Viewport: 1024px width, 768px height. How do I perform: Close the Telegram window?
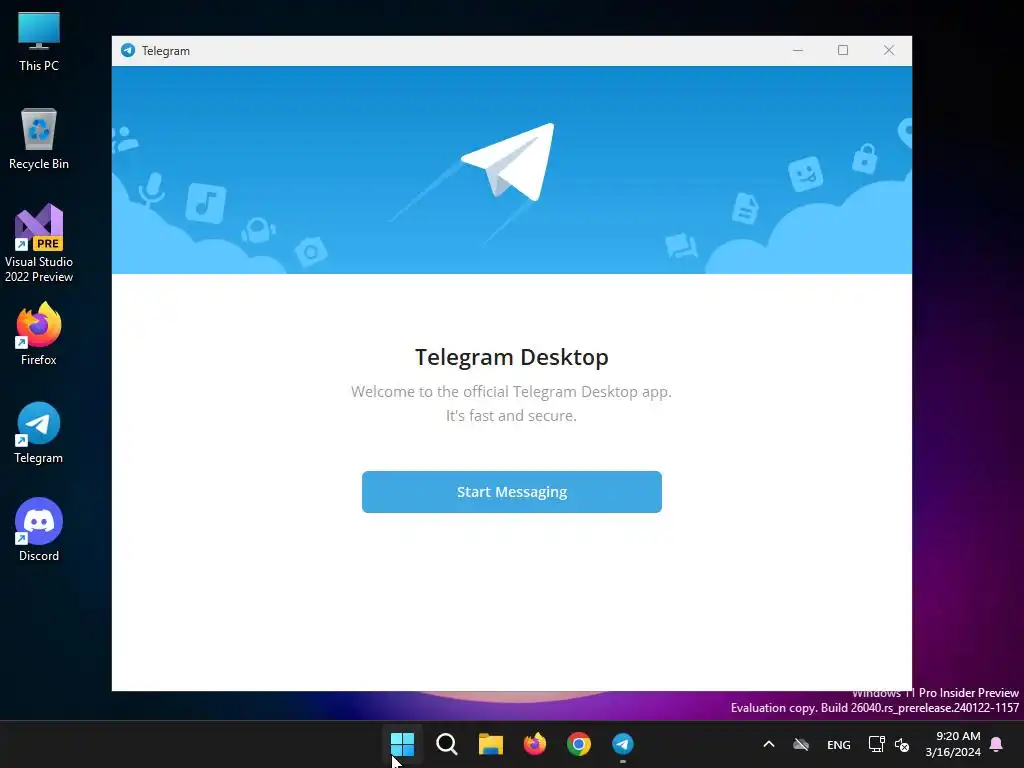pyautogui.click(x=889, y=50)
